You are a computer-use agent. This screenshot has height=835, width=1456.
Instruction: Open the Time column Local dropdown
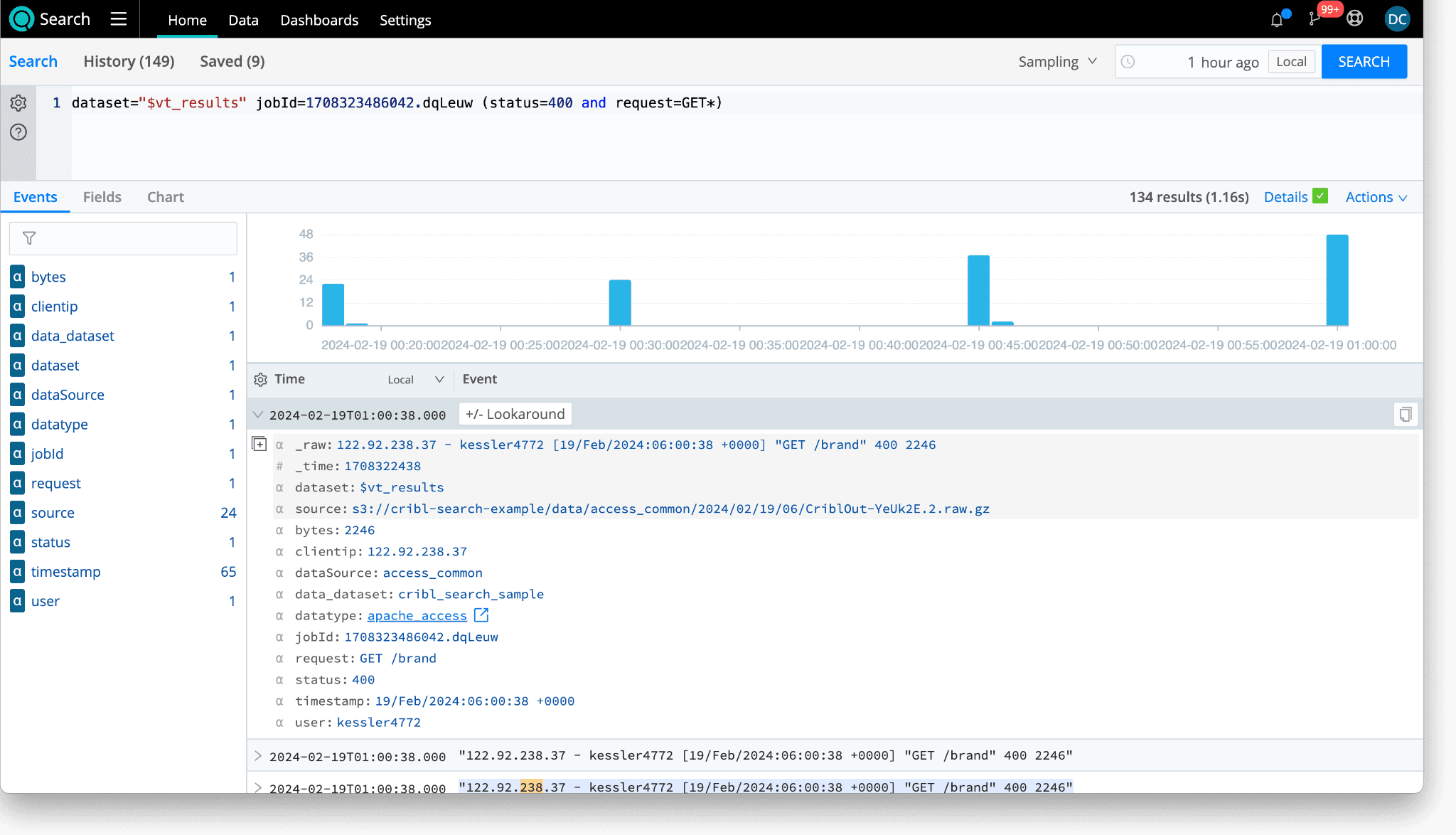(x=415, y=380)
